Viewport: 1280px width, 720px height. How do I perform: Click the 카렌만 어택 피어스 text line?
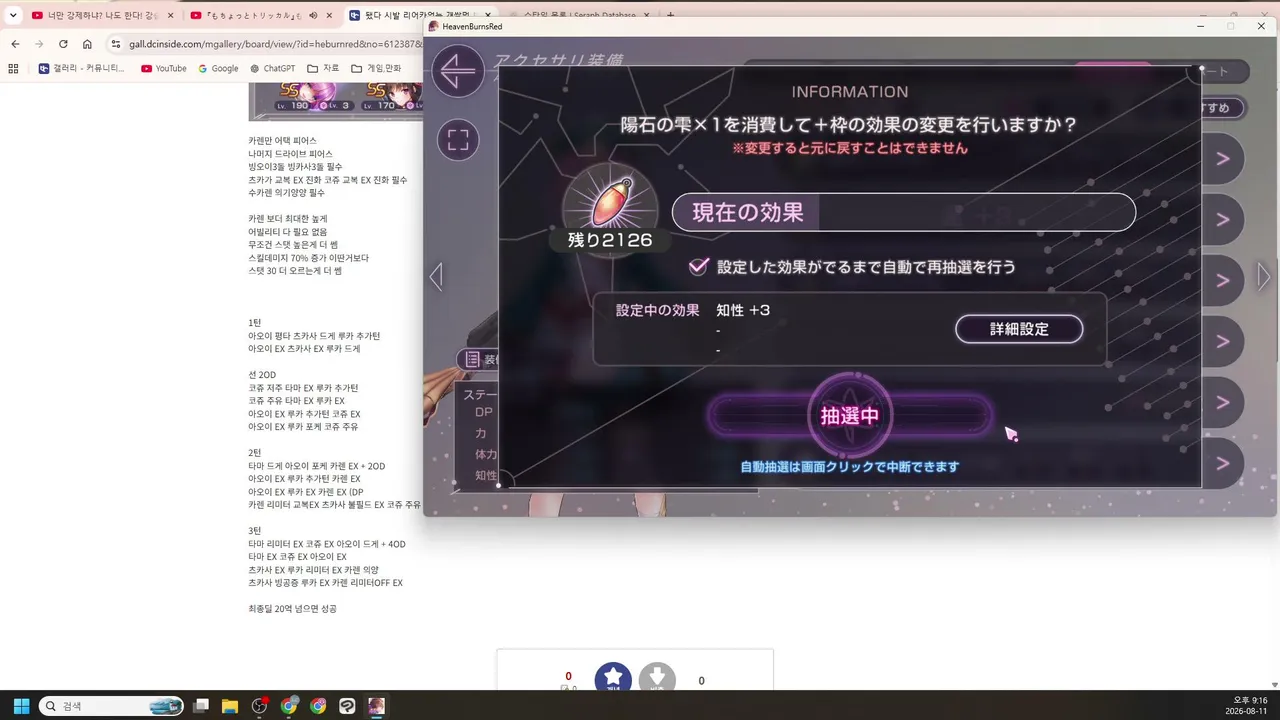tap(282, 141)
